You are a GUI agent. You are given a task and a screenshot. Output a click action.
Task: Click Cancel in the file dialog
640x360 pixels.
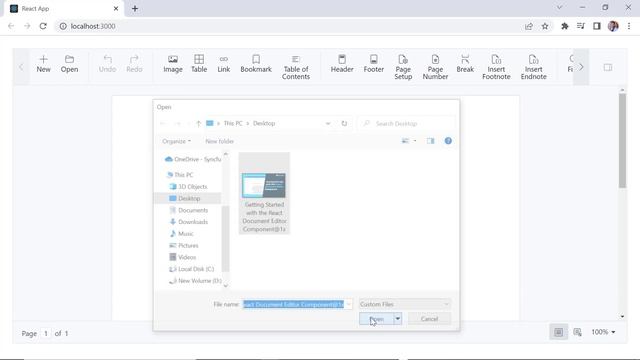coord(429,319)
